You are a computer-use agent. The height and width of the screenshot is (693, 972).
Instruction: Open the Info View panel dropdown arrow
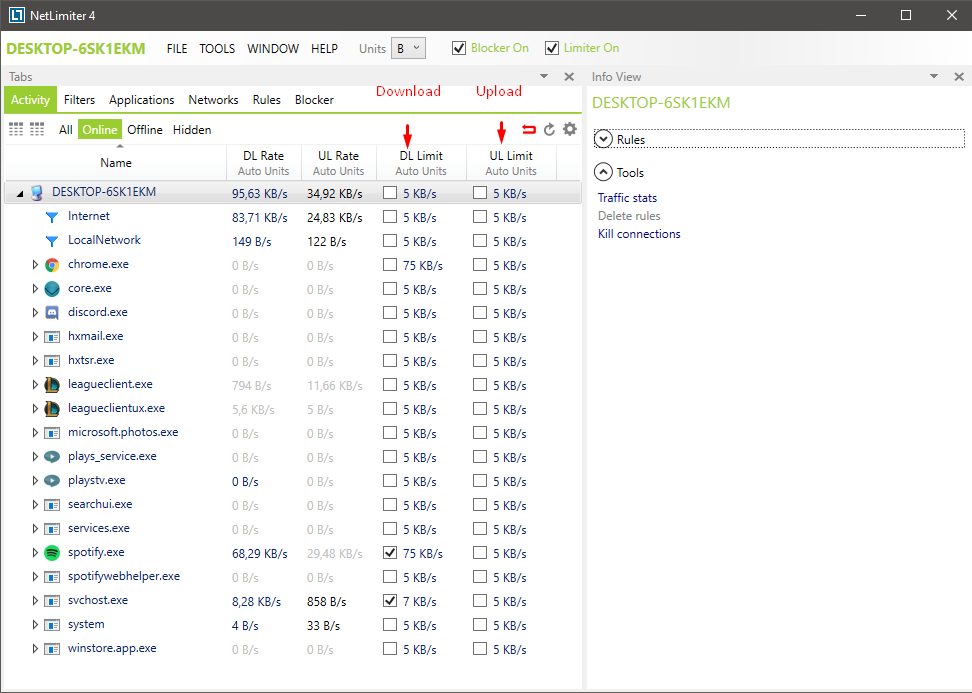tap(934, 76)
